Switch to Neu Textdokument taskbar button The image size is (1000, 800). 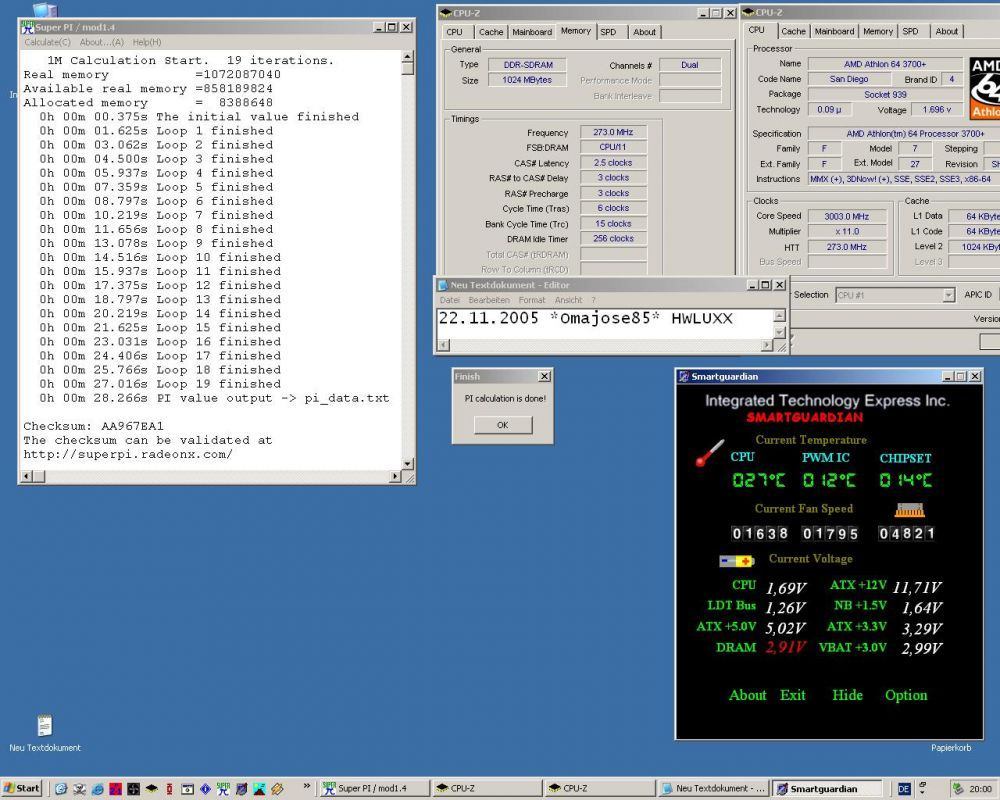pos(712,789)
